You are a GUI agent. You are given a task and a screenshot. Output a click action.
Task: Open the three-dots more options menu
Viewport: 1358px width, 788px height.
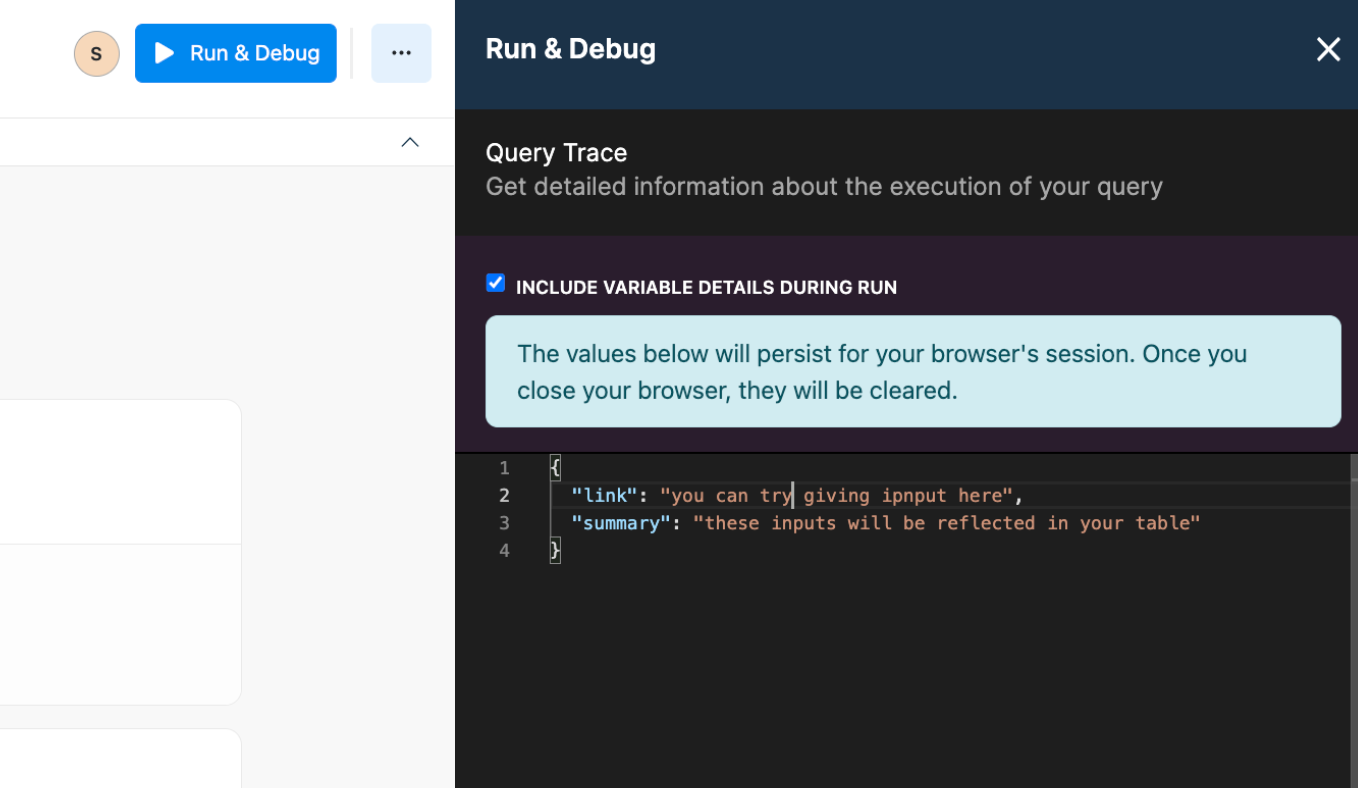[x=401, y=53]
